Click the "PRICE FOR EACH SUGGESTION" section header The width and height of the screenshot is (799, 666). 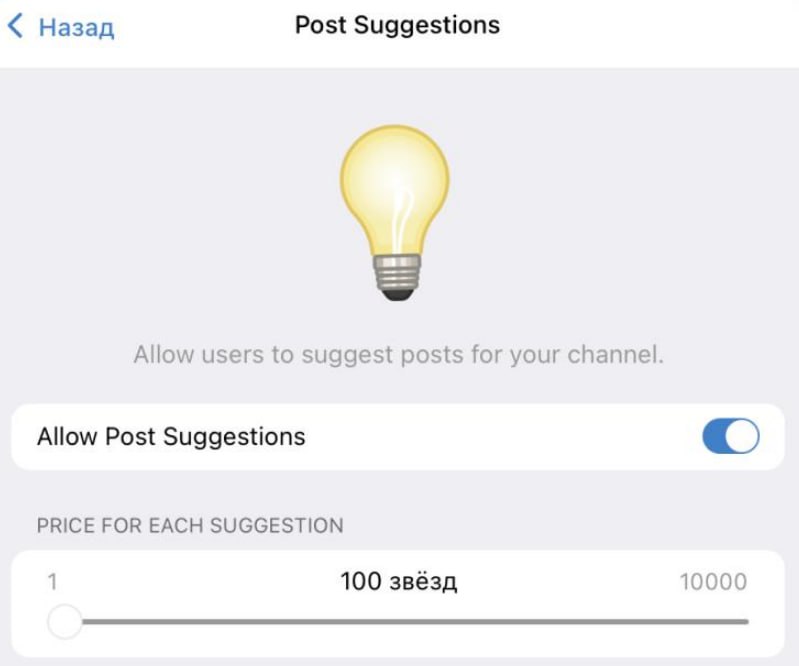click(x=190, y=525)
